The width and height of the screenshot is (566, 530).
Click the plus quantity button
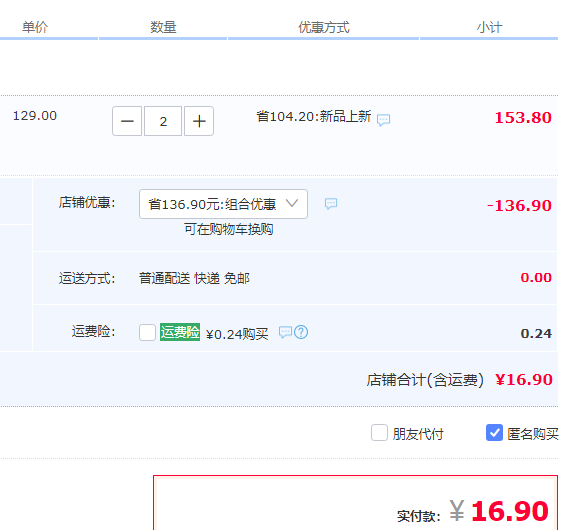point(199,121)
